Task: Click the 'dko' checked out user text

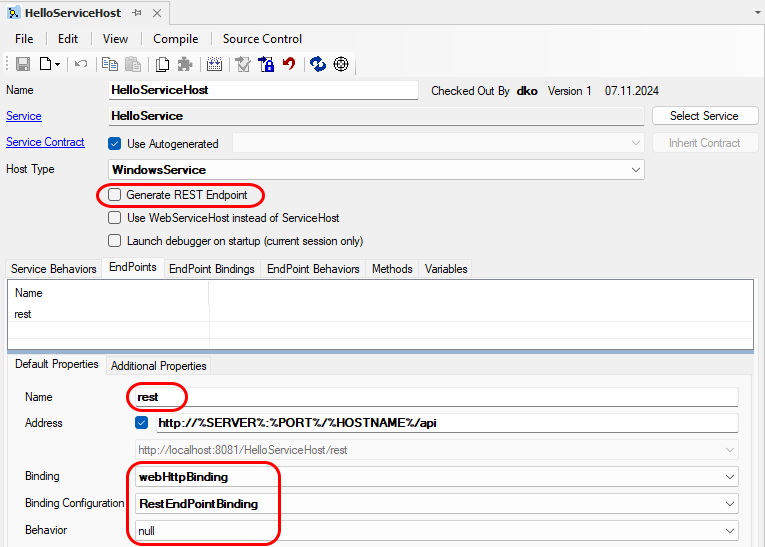Action: [x=527, y=91]
